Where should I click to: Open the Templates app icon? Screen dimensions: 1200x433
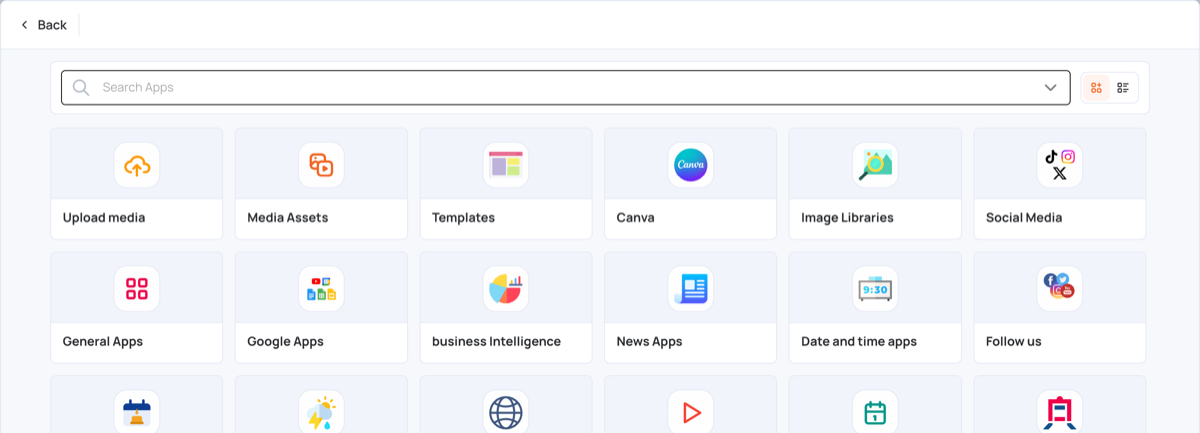pos(506,165)
